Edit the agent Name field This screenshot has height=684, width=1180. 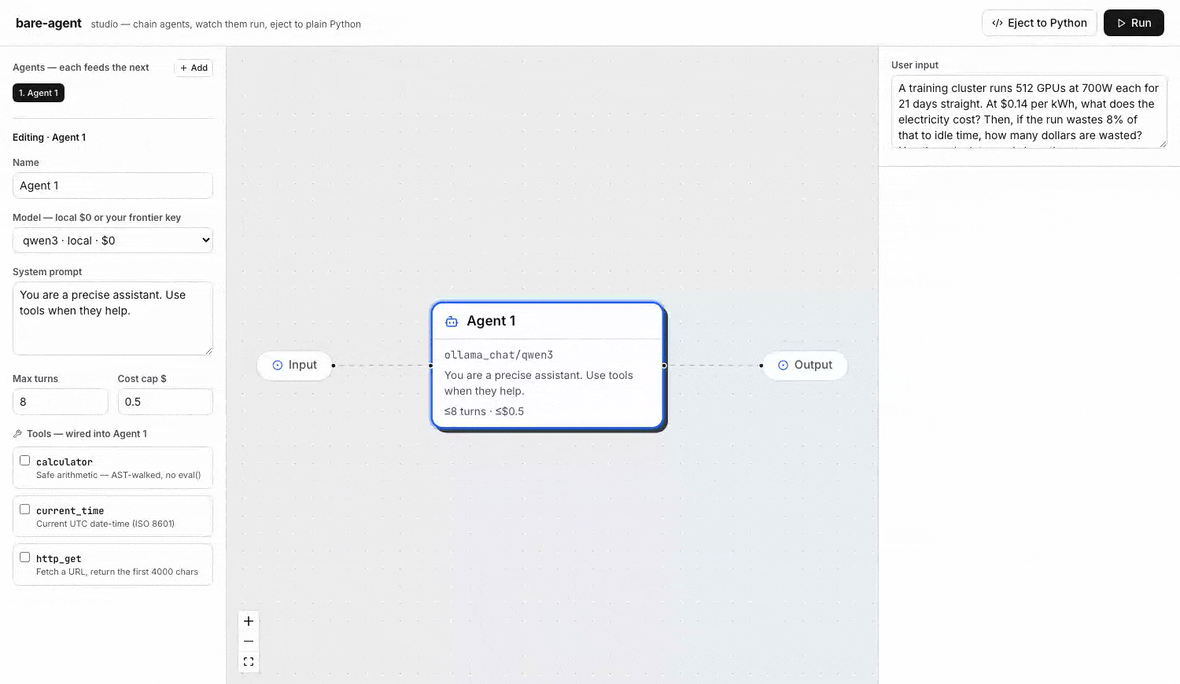pyautogui.click(x=113, y=185)
